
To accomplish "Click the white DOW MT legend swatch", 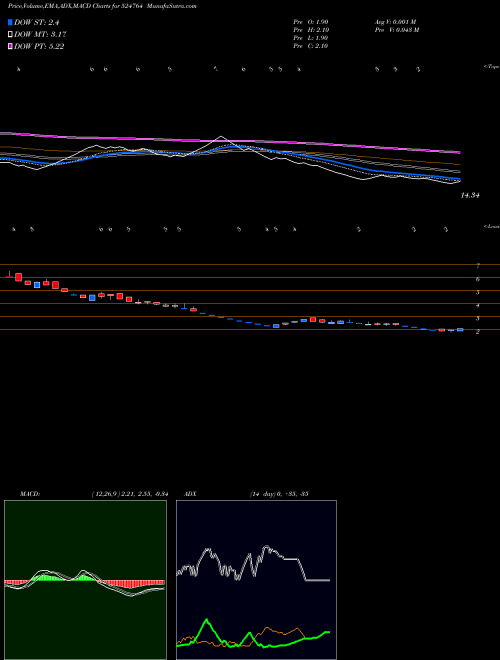I will (10, 34).
